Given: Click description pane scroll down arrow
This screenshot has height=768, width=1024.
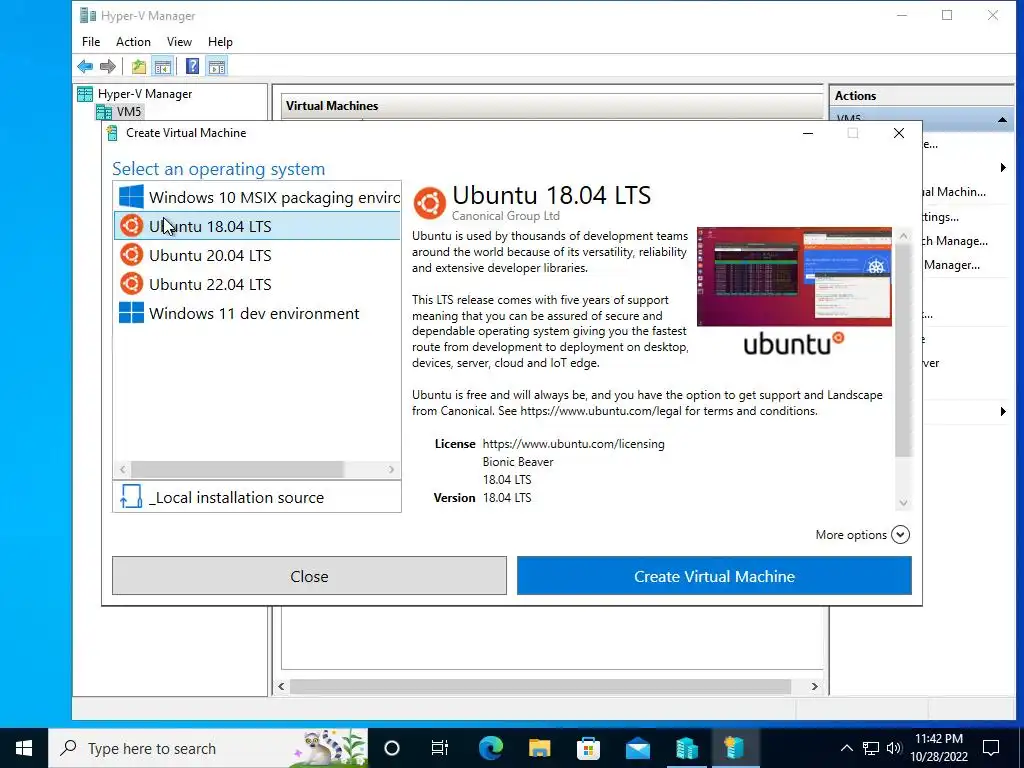Looking at the screenshot, I should pos(903,503).
